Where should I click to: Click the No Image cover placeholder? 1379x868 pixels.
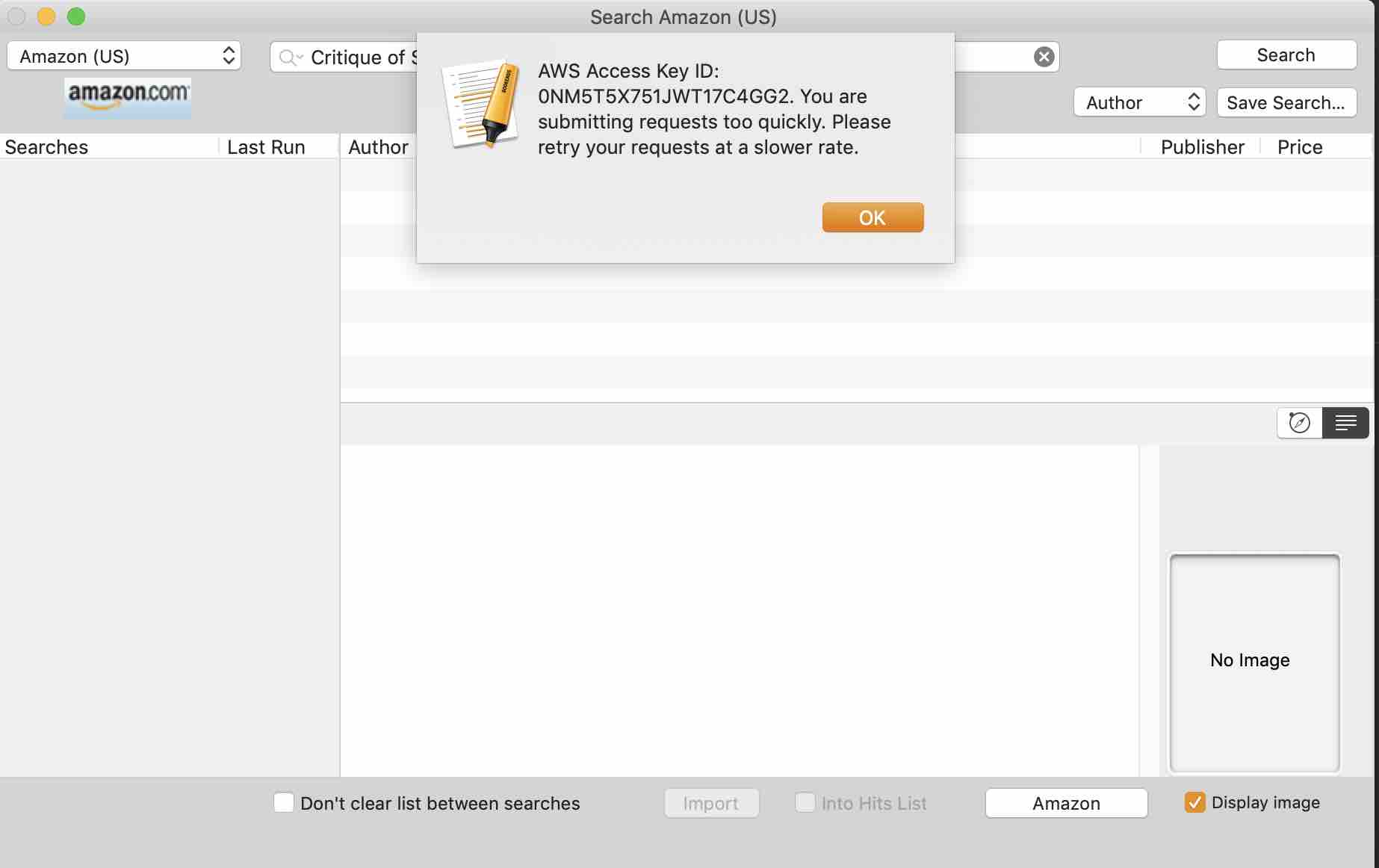click(1254, 663)
